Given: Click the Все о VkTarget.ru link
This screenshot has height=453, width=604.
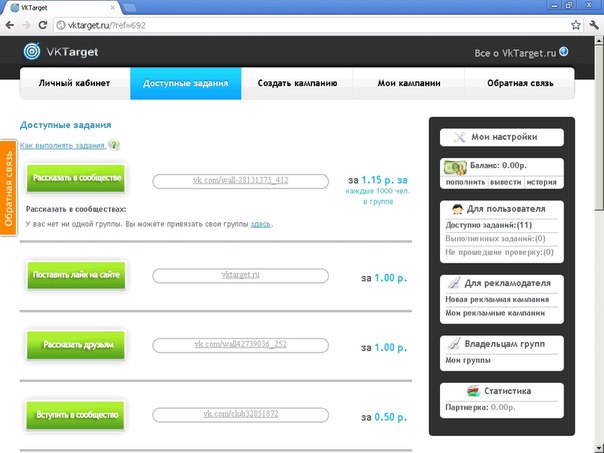Looking at the screenshot, I should pos(515,53).
